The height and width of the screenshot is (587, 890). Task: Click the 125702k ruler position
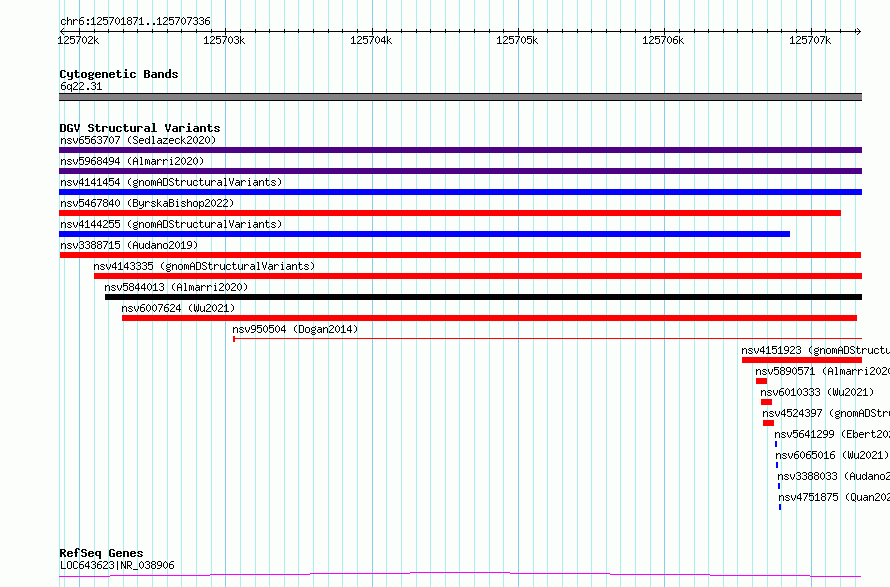point(78,40)
